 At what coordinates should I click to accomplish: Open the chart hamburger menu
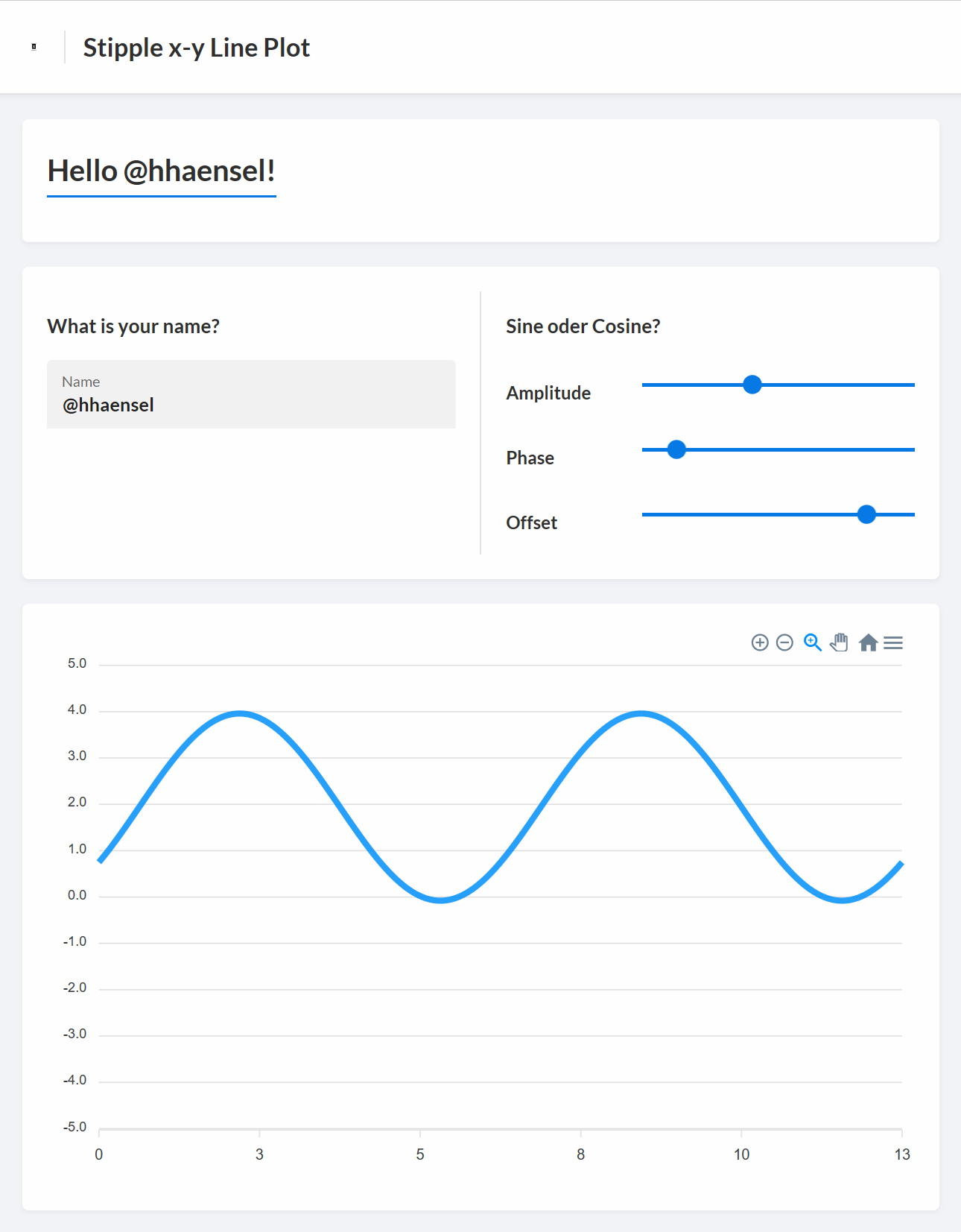(x=893, y=642)
